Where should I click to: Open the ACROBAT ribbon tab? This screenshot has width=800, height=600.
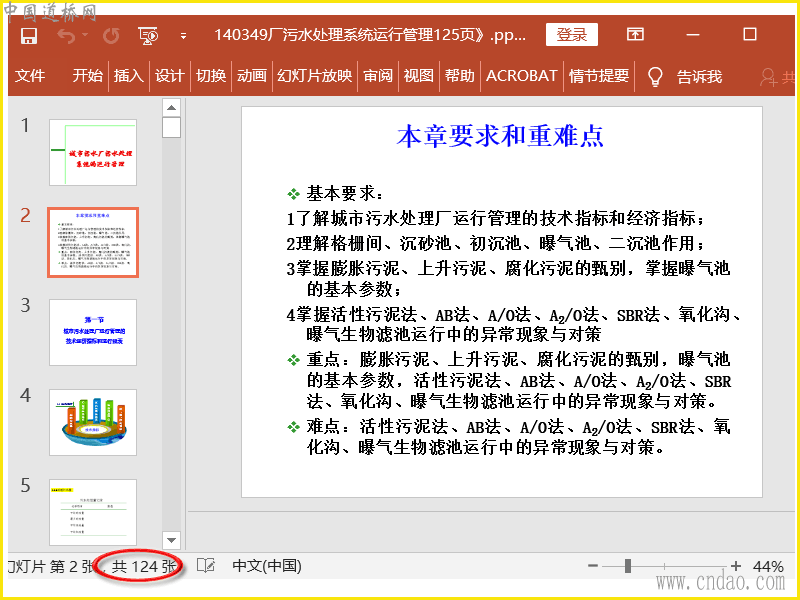(521, 76)
